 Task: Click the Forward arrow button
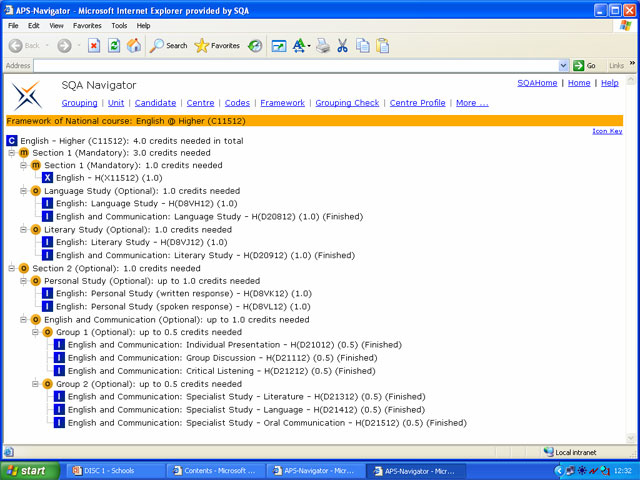click(x=64, y=46)
